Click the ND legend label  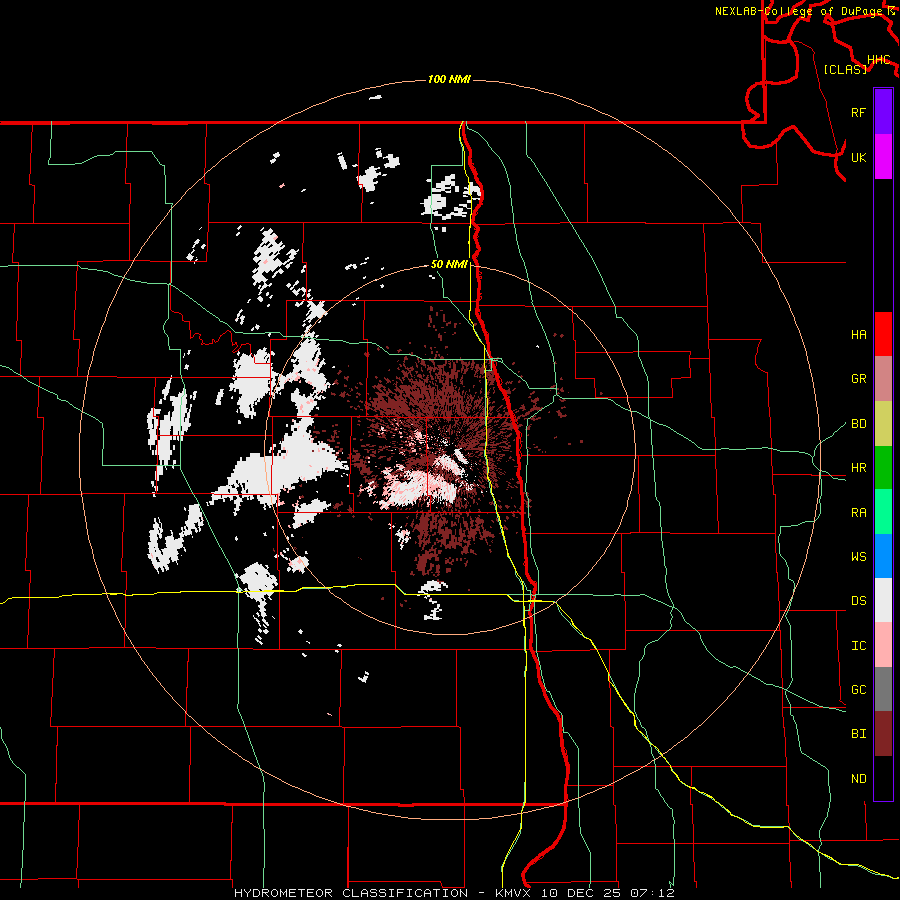tap(858, 779)
